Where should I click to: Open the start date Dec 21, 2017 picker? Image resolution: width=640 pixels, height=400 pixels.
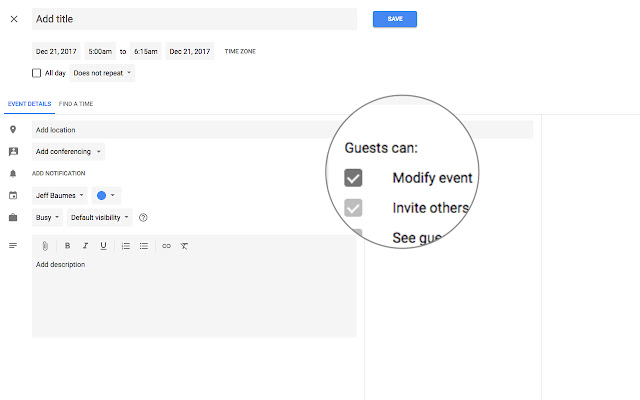coord(56,51)
